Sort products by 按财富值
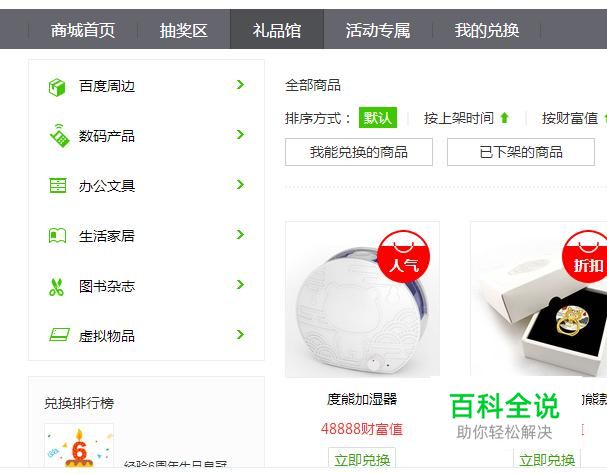 (x=574, y=118)
